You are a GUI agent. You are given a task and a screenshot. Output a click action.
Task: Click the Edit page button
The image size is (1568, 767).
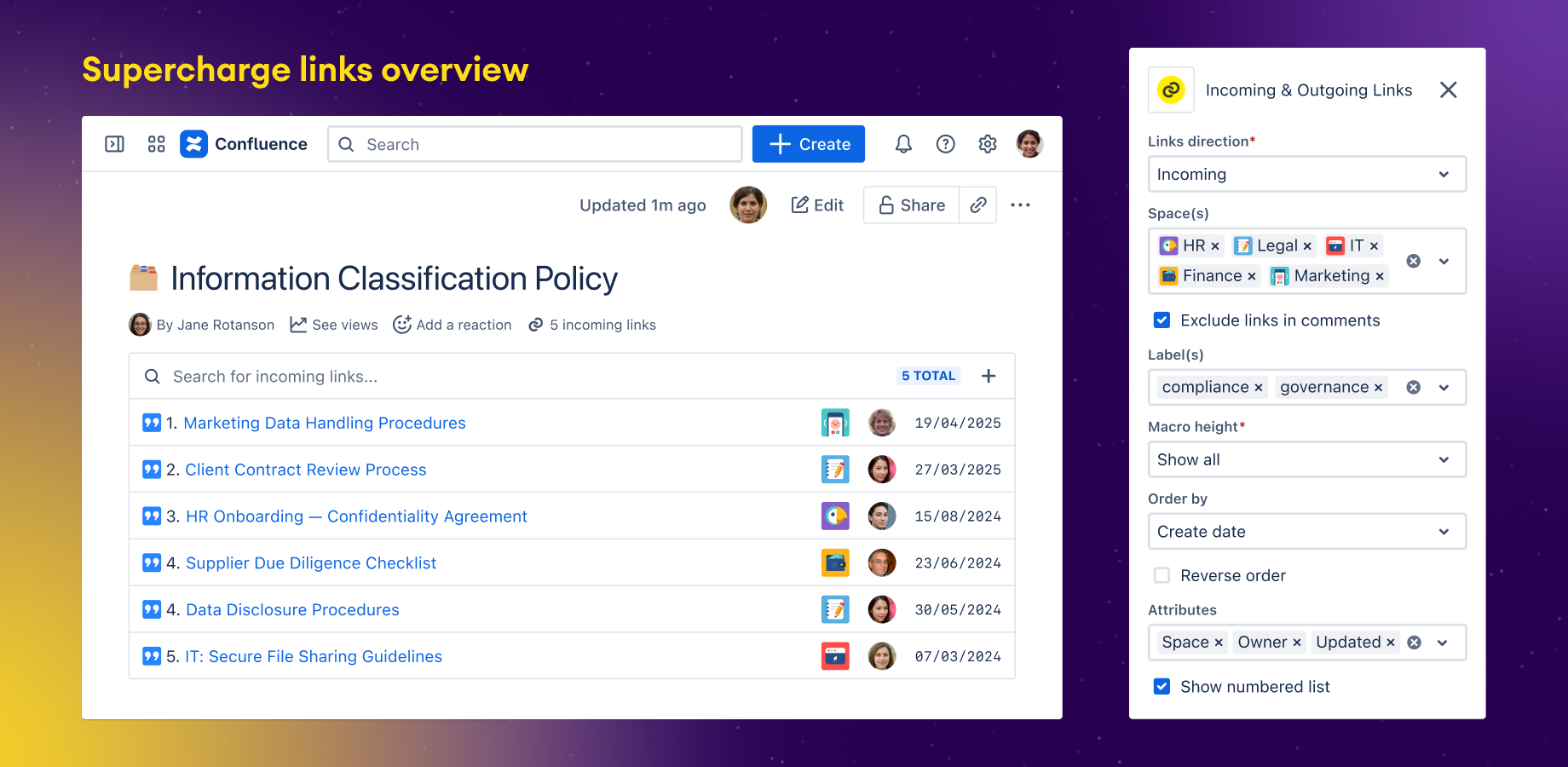[817, 205]
